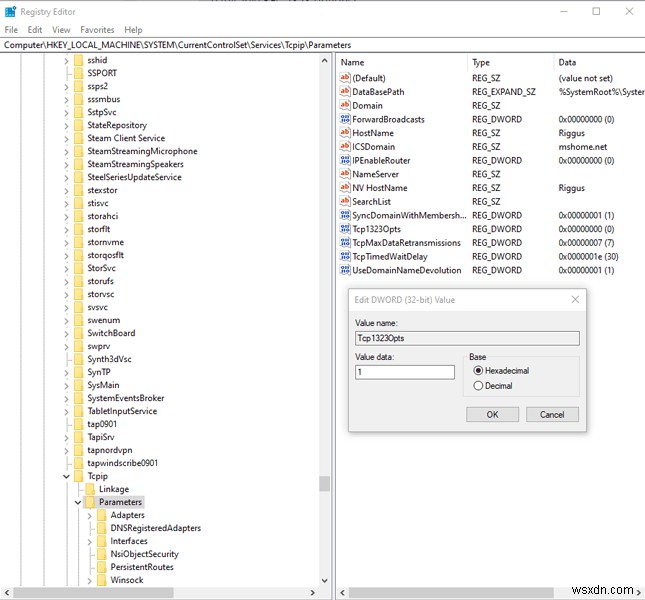Click the folder icon of Steam Client Service
Image resolution: width=645 pixels, height=600 pixels.
tap(79, 138)
